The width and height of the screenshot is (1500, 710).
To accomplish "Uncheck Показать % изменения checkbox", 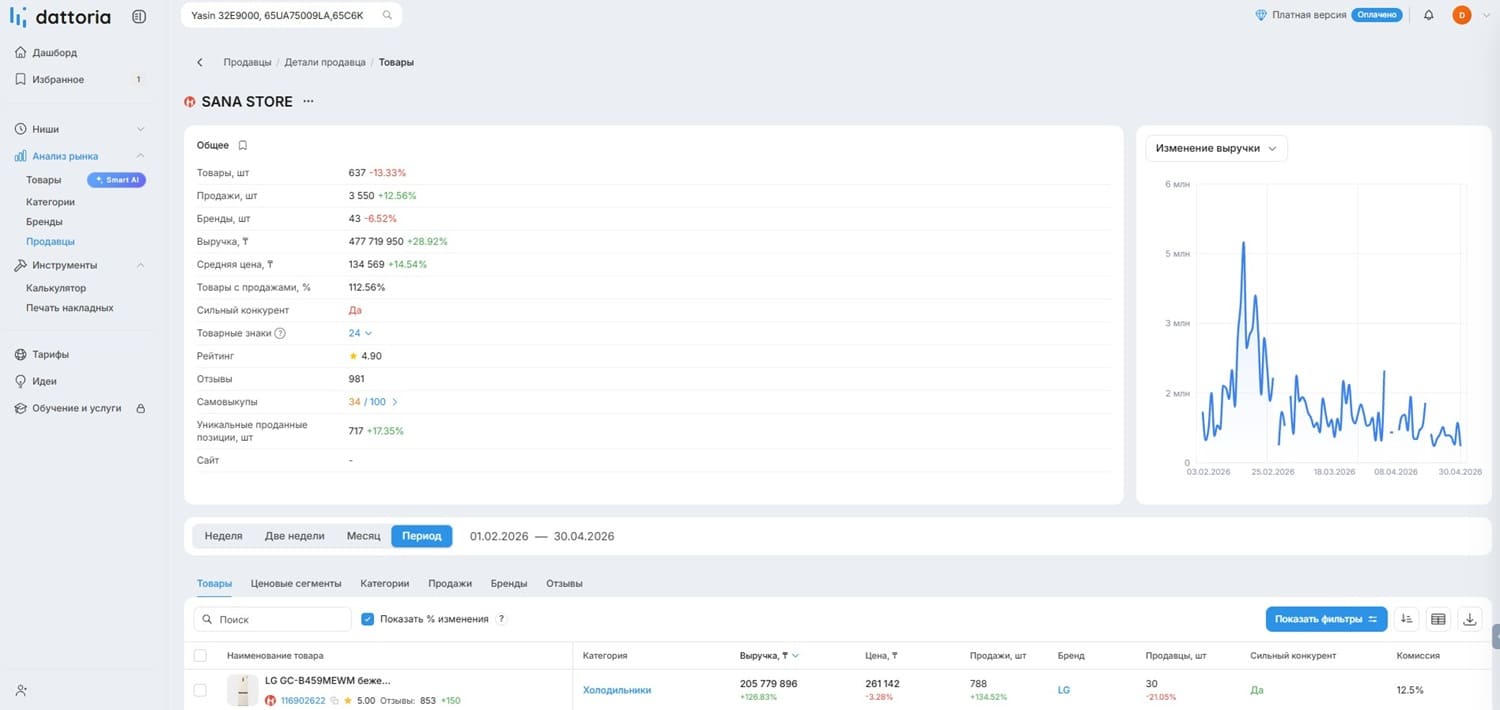I will point(368,619).
